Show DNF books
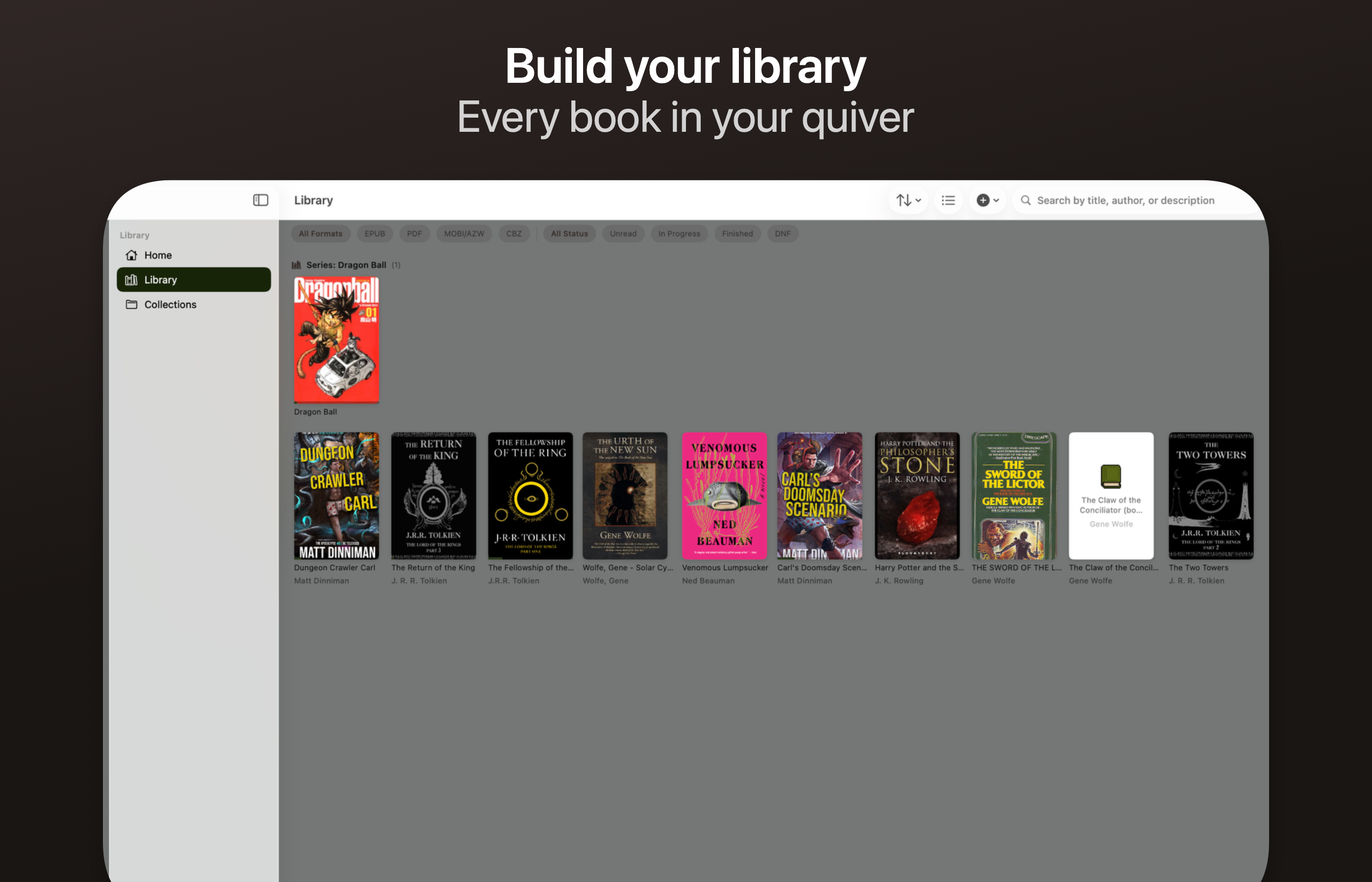The height and width of the screenshot is (882, 1372). [x=782, y=234]
